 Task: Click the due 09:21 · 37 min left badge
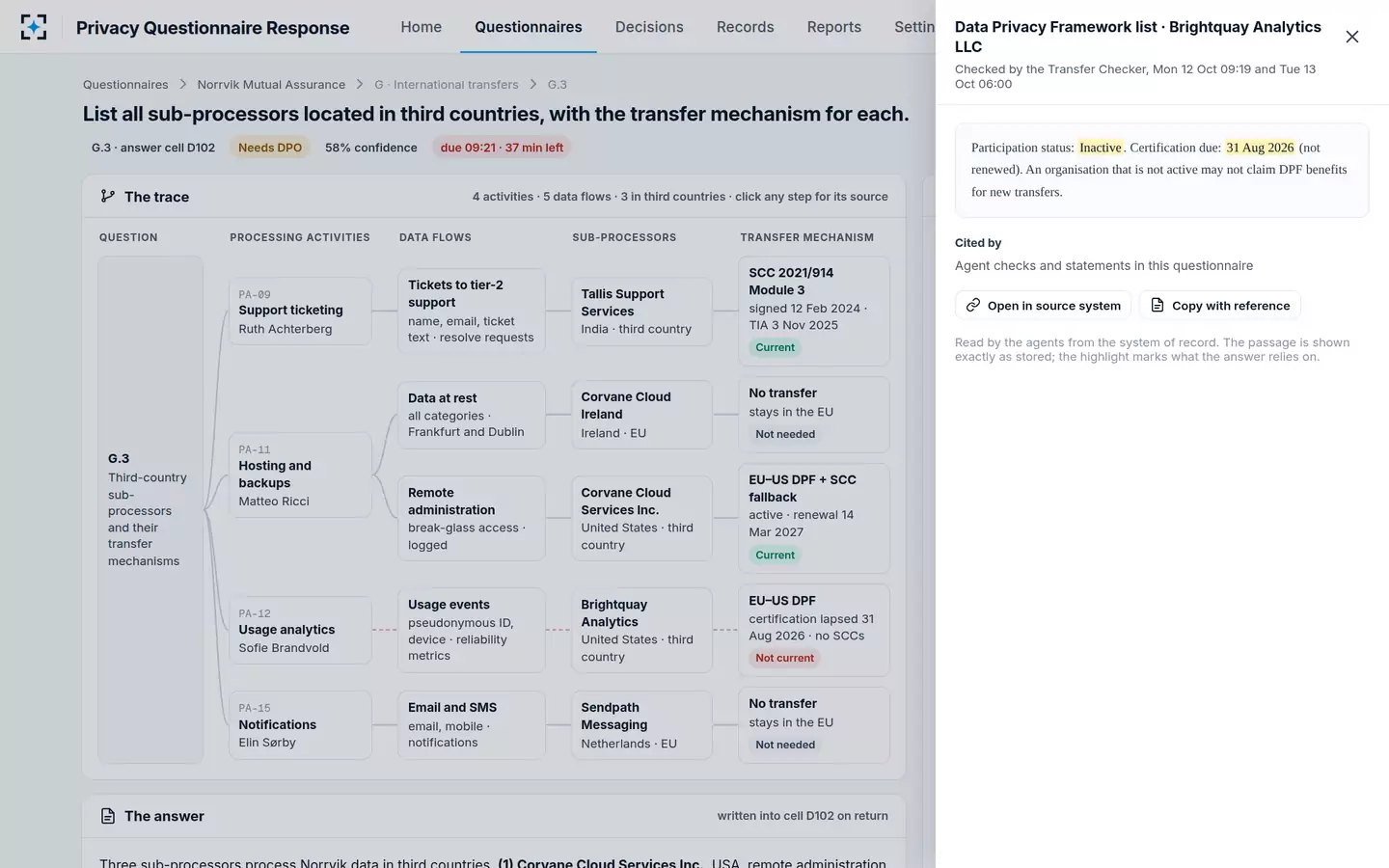click(502, 148)
